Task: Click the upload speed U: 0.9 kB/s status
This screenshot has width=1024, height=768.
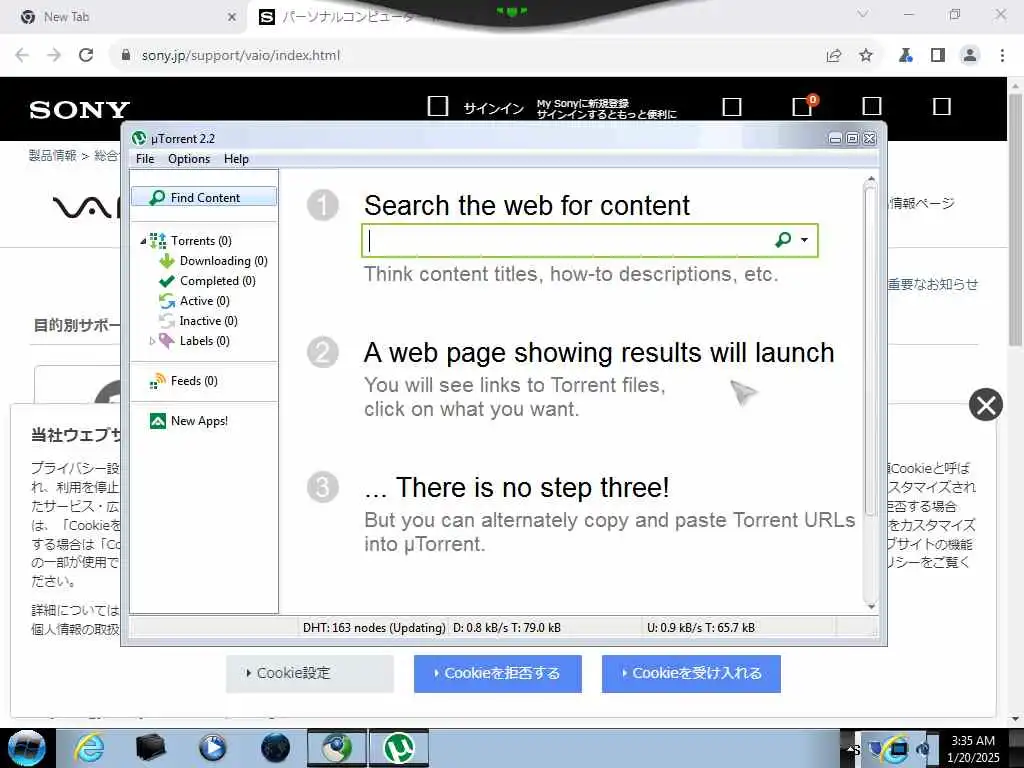Action: 701,628
